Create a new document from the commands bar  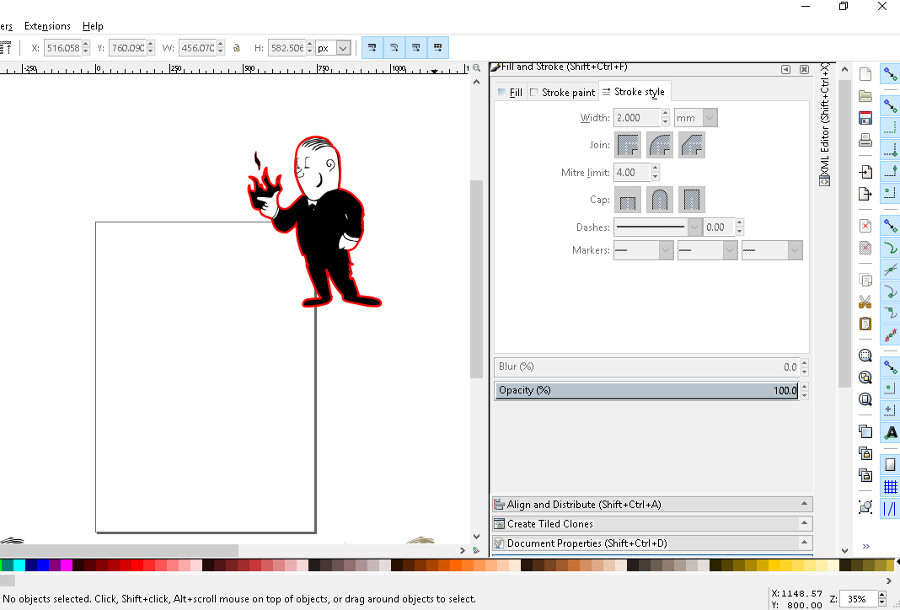865,74
